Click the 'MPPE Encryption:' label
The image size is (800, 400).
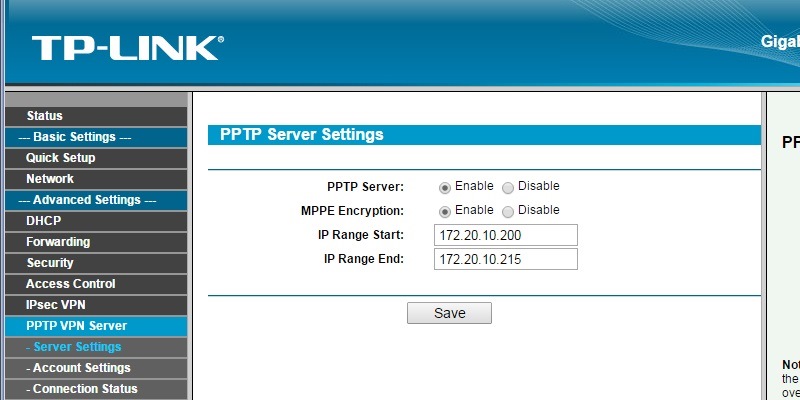[x=353, y=211]
